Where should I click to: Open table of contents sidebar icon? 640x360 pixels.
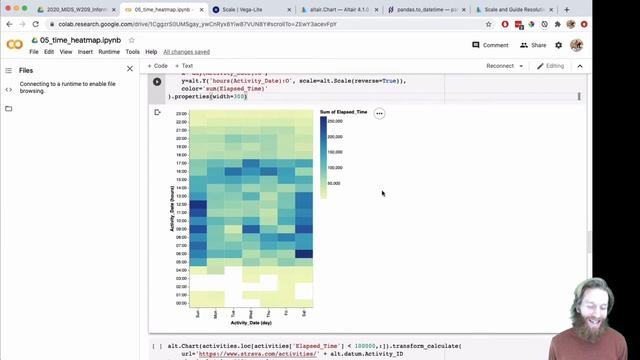[x=9, y=71]
